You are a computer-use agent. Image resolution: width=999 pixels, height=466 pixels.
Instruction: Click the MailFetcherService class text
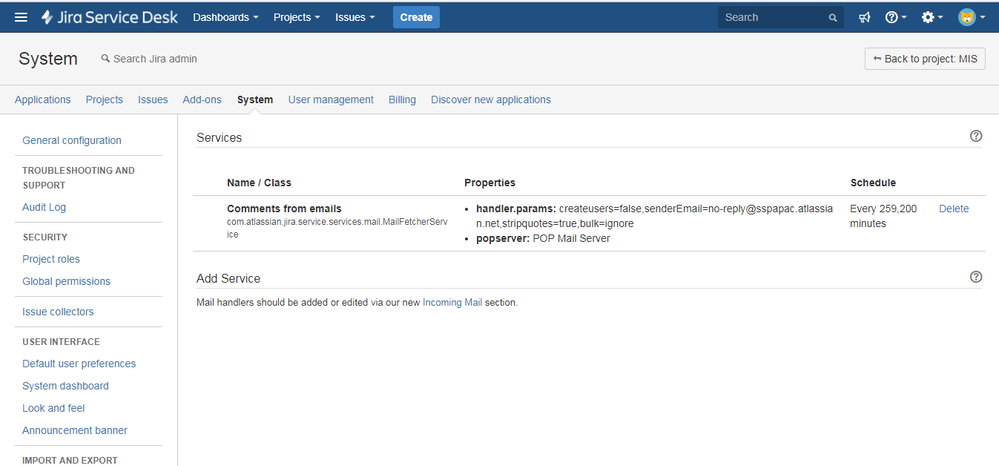pyautogui.click(x=339, y=228)
